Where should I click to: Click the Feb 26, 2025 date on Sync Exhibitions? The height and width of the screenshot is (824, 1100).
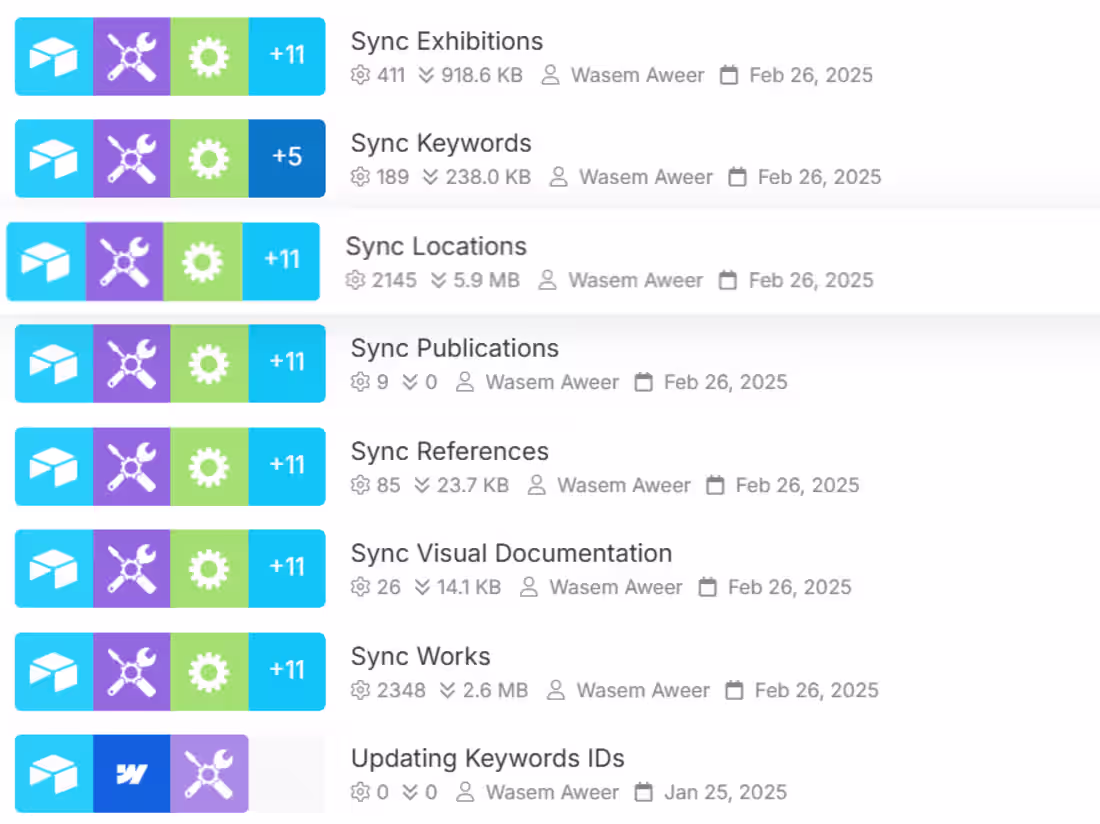coord(810,75)
